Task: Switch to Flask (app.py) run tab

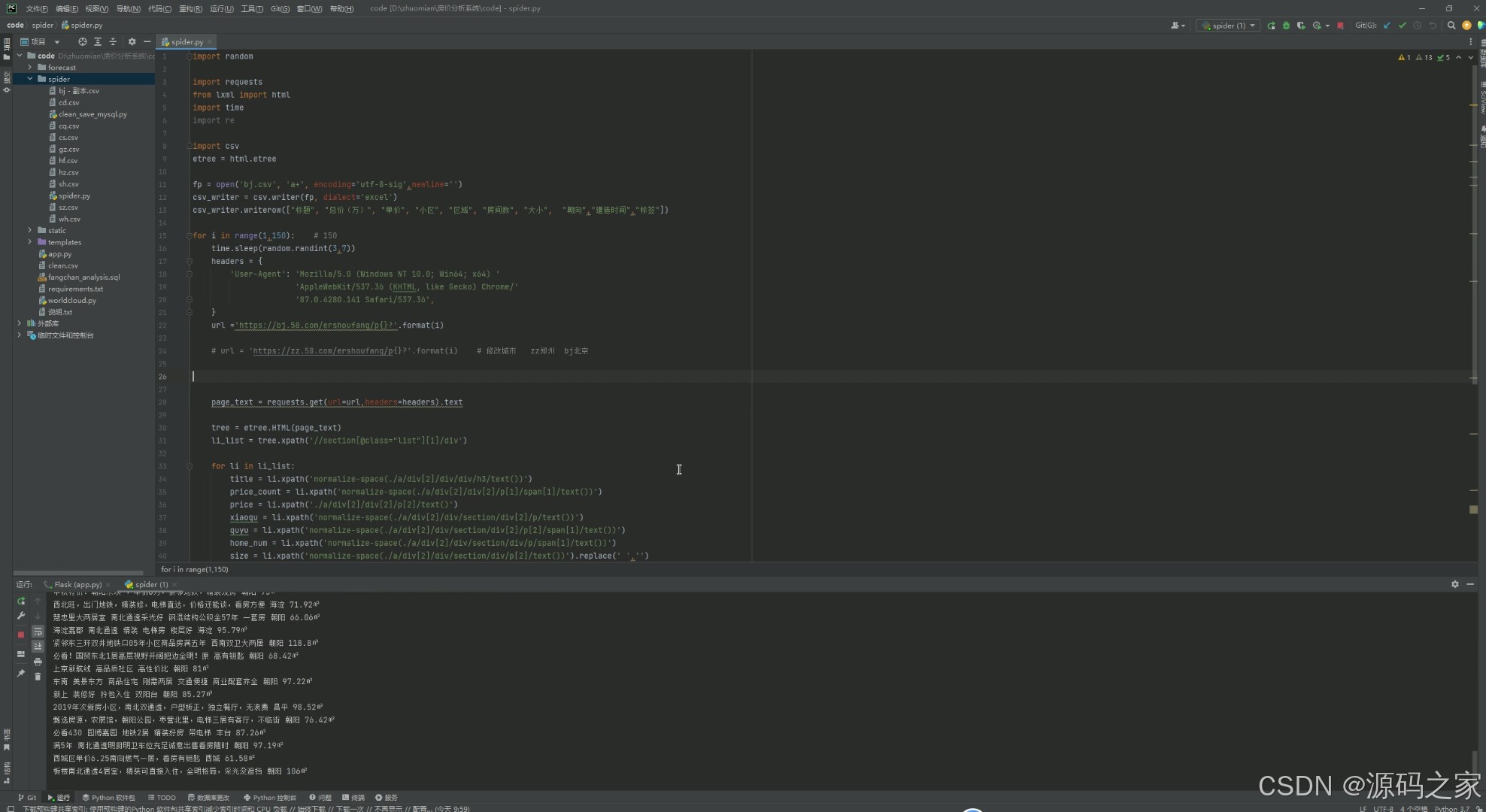Action: [77, 584]
